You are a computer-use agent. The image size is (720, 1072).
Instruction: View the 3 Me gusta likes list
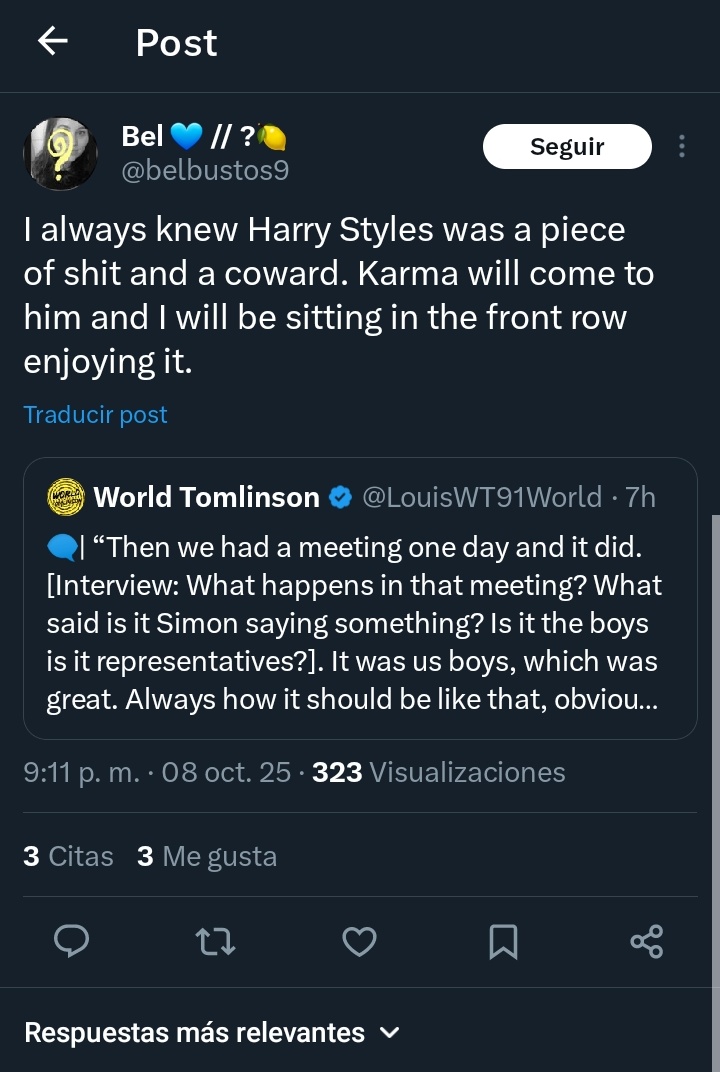[207, 856]
